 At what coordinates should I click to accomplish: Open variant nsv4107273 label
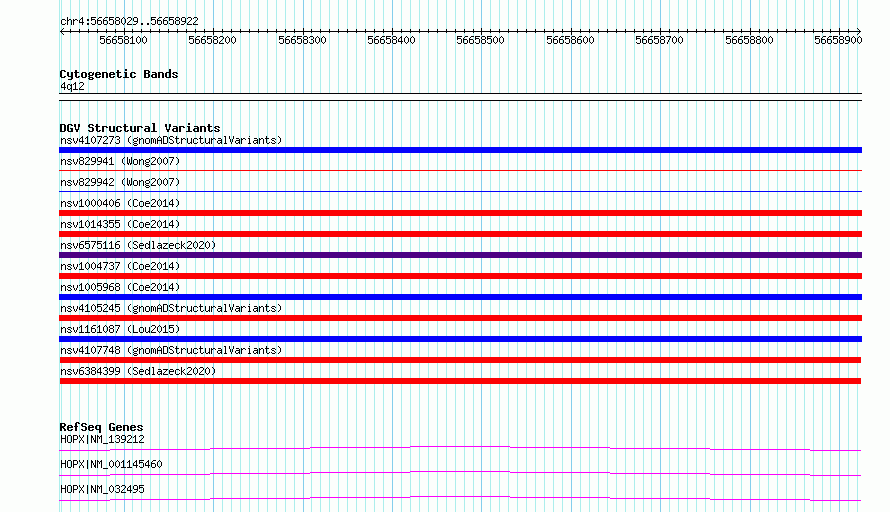click(x=171, y=140)
